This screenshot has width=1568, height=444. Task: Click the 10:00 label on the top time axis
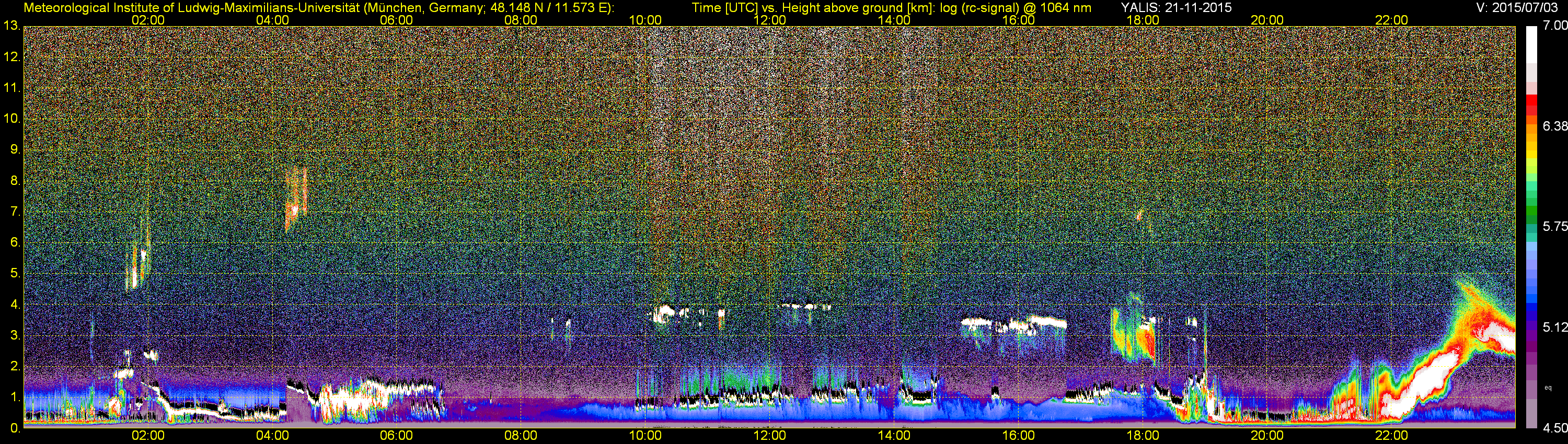click(645, 20)
